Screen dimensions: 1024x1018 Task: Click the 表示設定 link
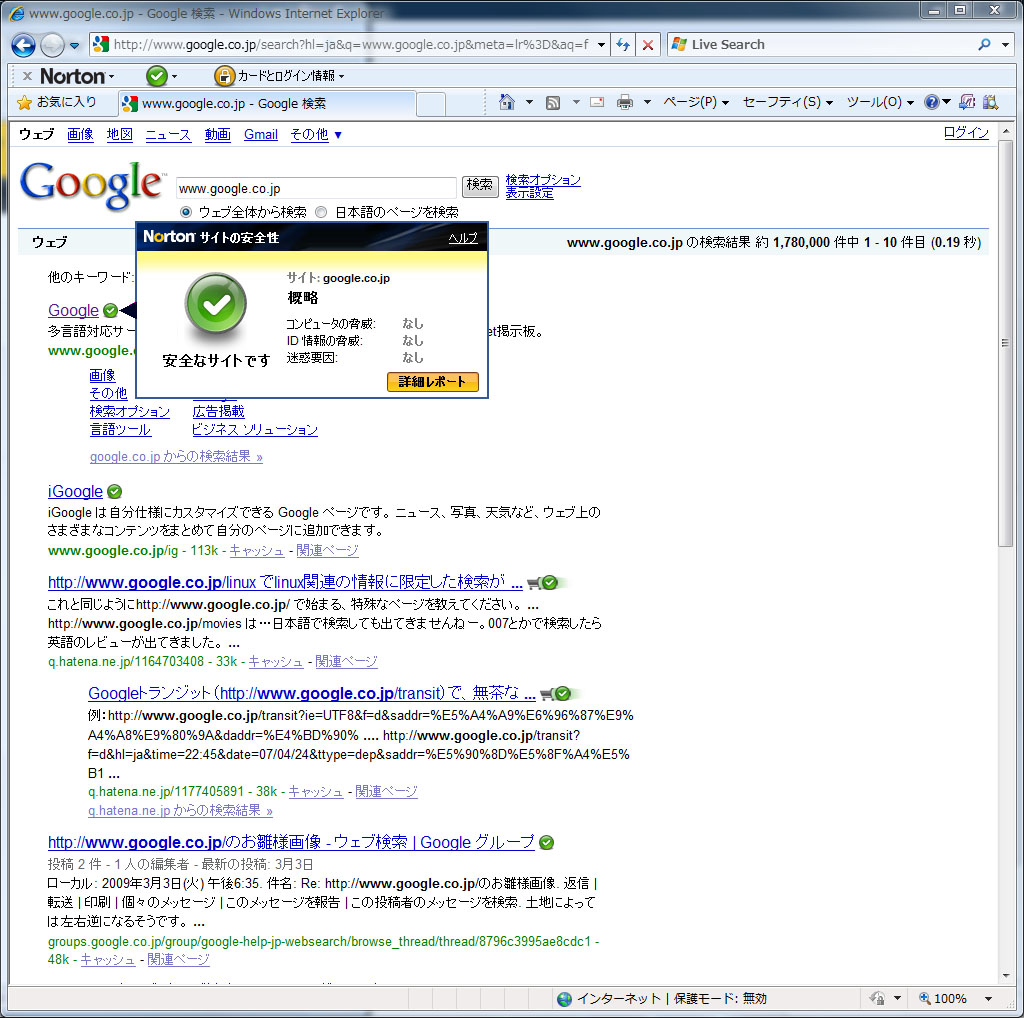pos(529,193)
